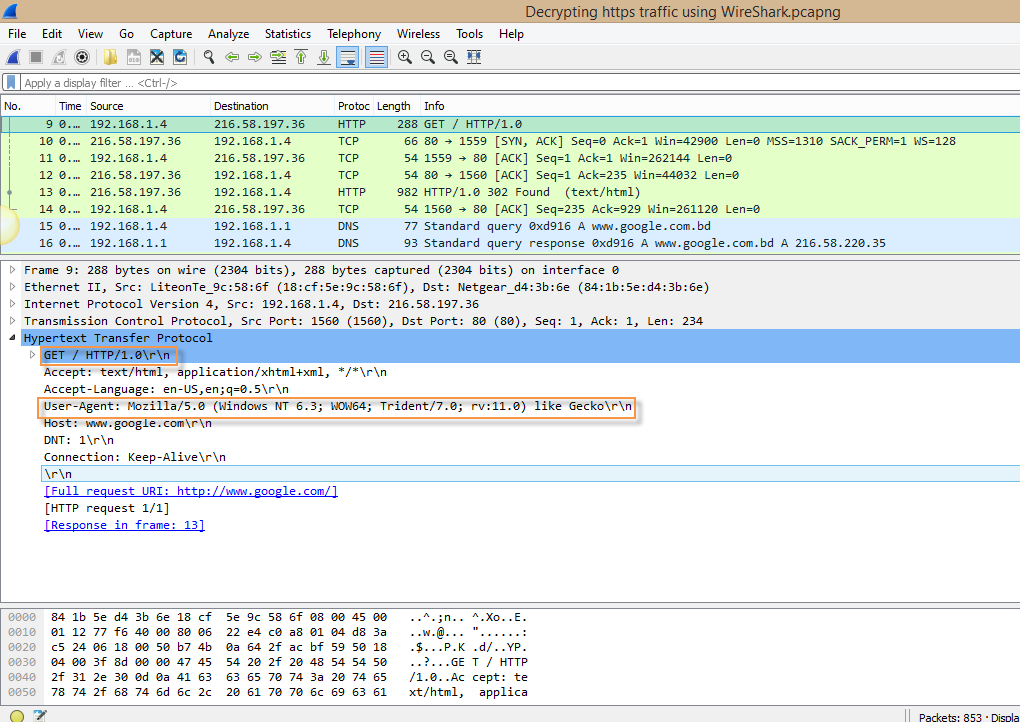Open the Analyze menu
Screen dimensions: 1020x722
click(229, 34)
